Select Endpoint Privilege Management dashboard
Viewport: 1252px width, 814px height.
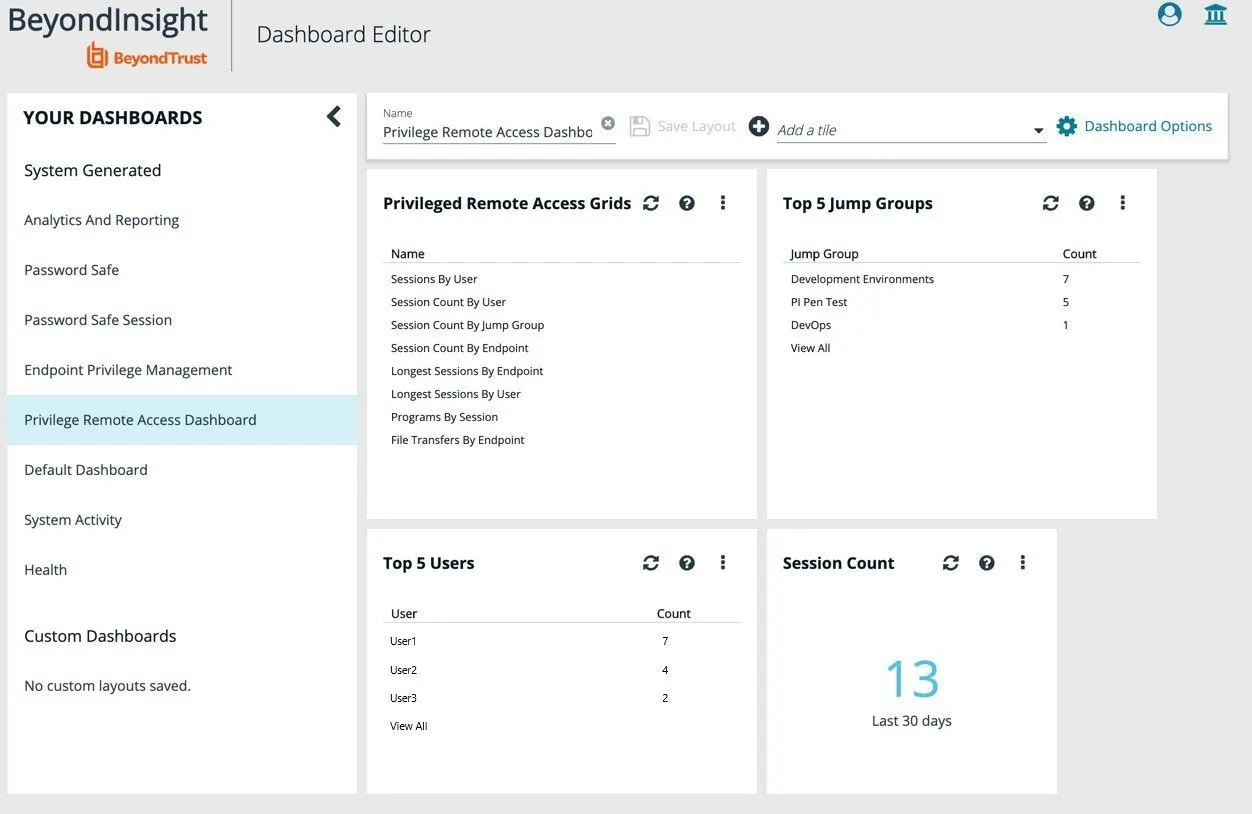coord(182,370)
